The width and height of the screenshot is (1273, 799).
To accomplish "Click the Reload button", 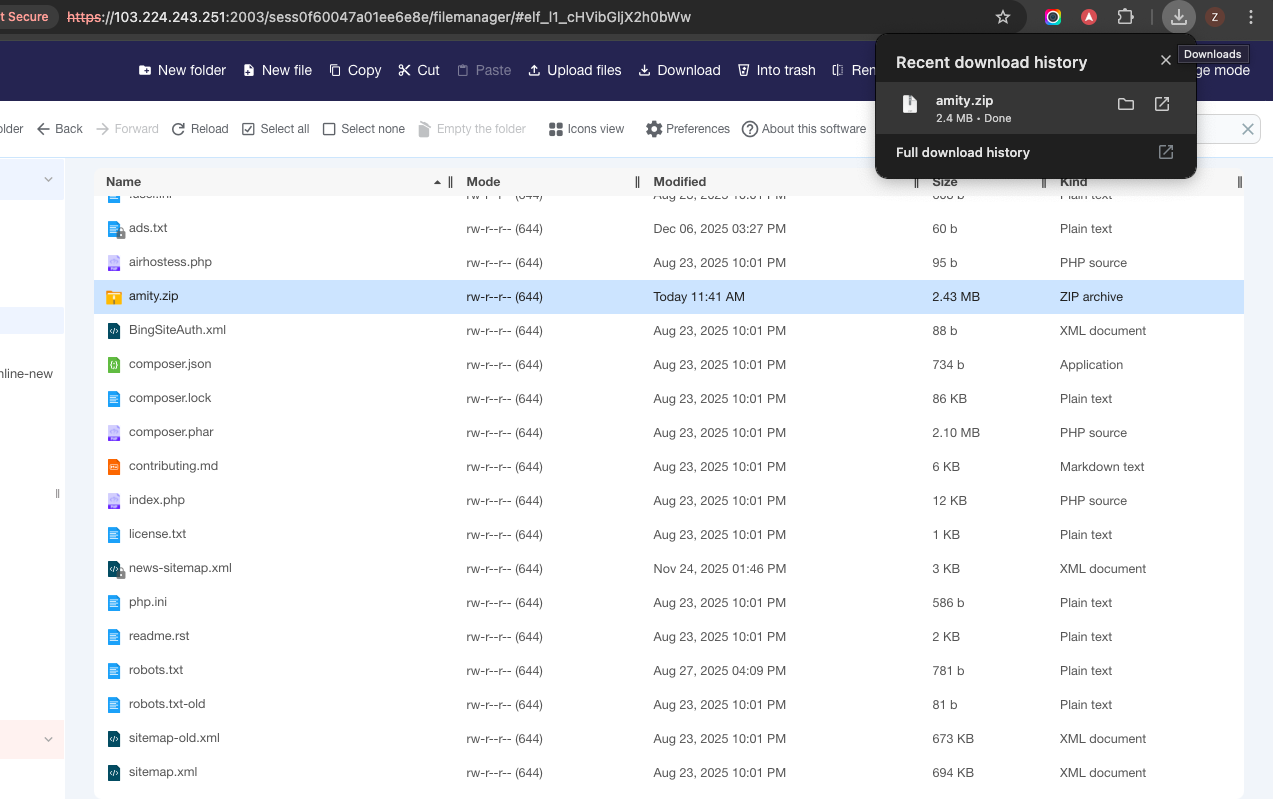I will [200, 129].
